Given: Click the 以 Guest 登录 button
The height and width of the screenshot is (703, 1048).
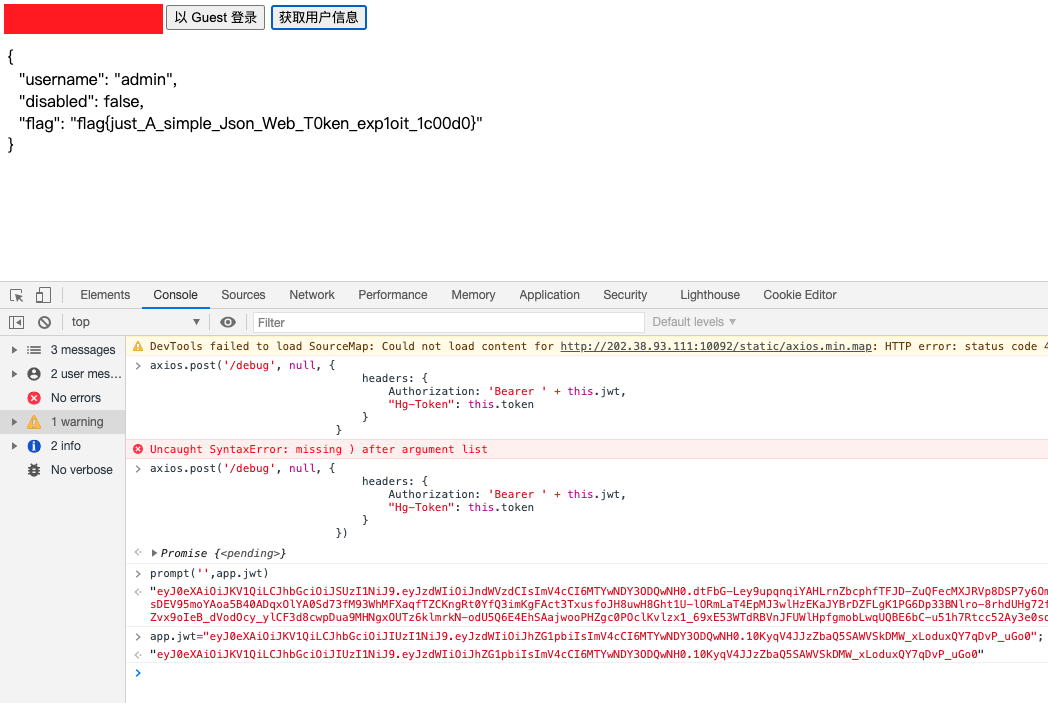Looking at the screenshot, I should point(215,18).
